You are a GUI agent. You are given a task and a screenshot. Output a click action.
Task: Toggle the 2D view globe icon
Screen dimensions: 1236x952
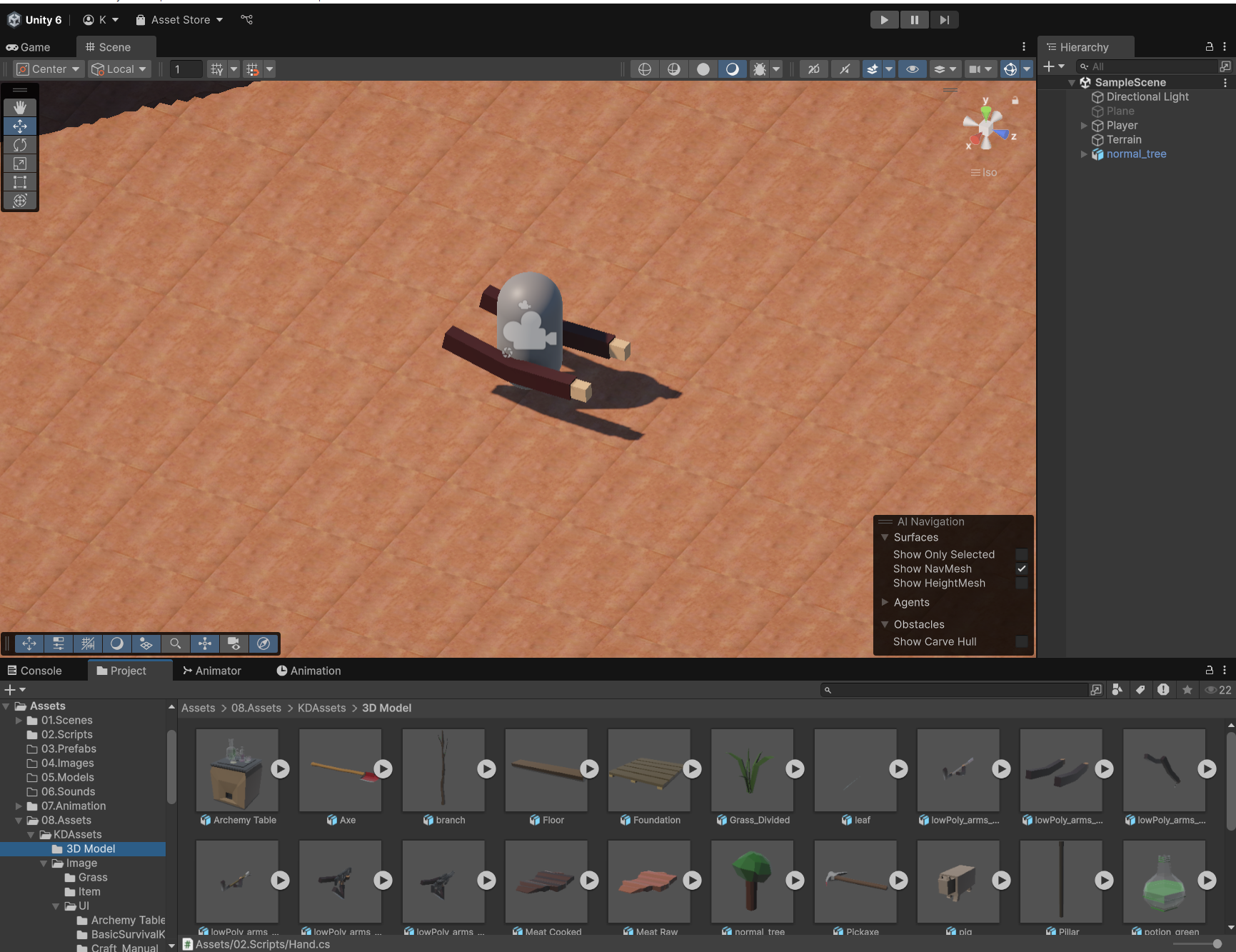[645, 69]
